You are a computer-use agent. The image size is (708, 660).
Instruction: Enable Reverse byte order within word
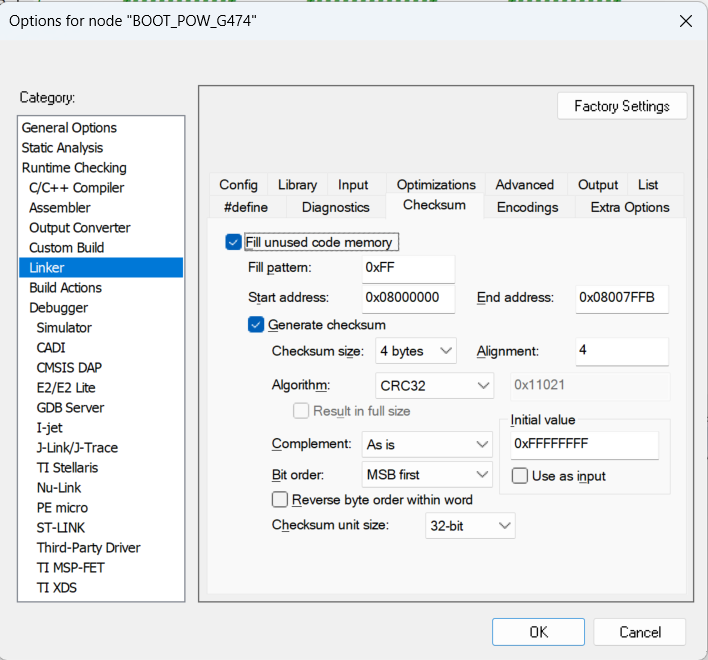click(280, 499)
